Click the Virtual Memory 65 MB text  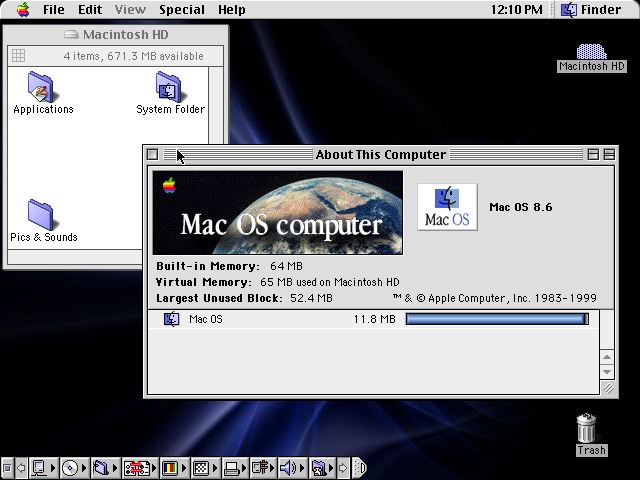(329, 282)
